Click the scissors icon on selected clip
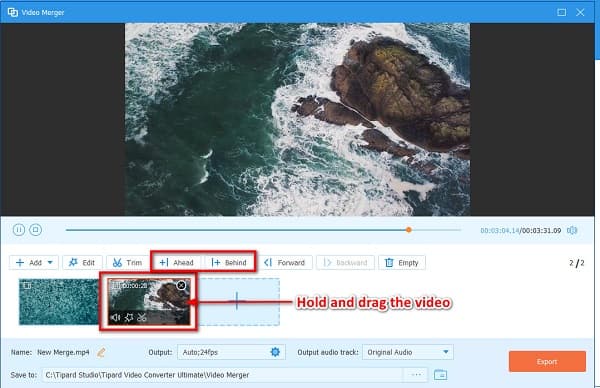The height and width of the screenshot is (388, 600). tap(142, 317)
